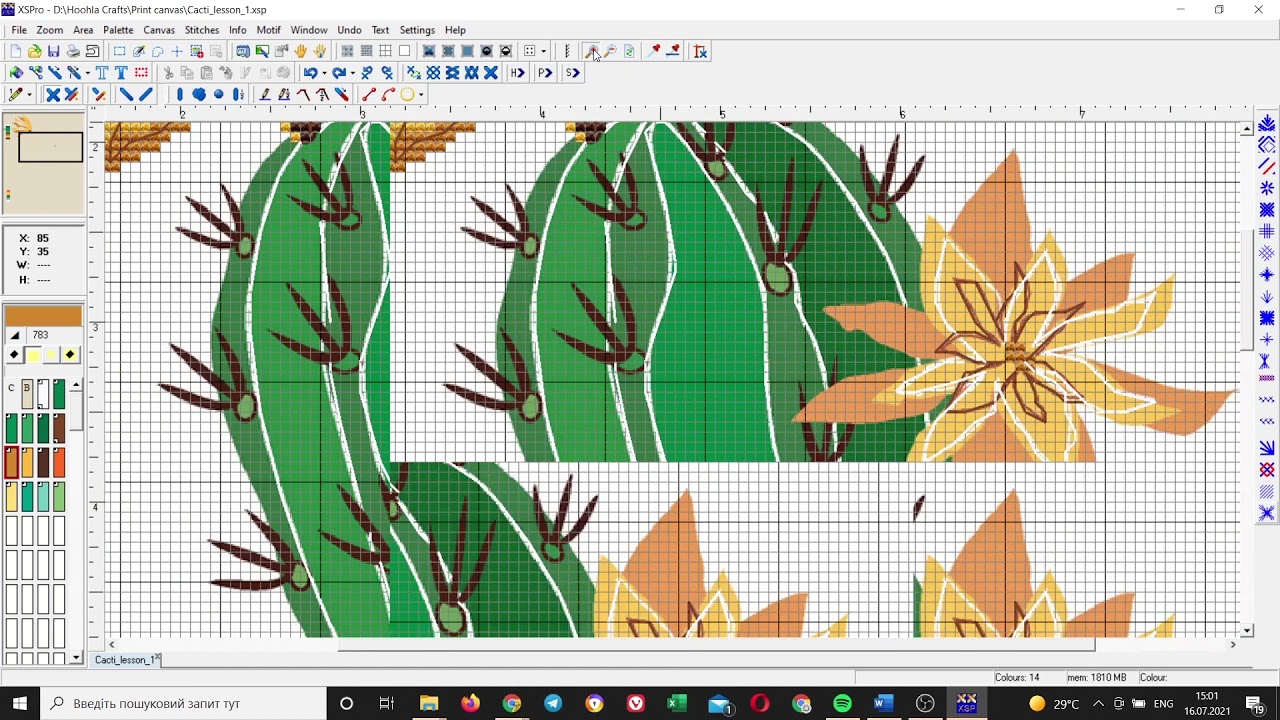Click the magnifier zoom-in icon
1280x720 pixels.
[591, 51]
